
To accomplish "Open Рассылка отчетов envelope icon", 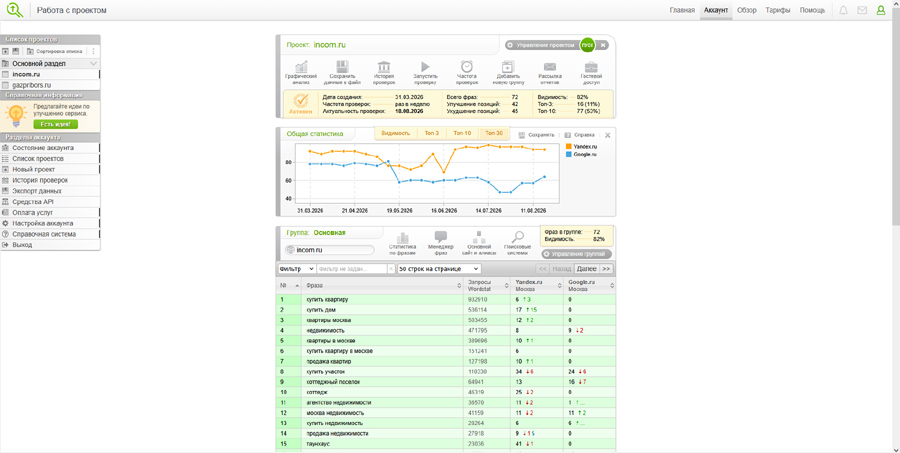I will 550,67.
